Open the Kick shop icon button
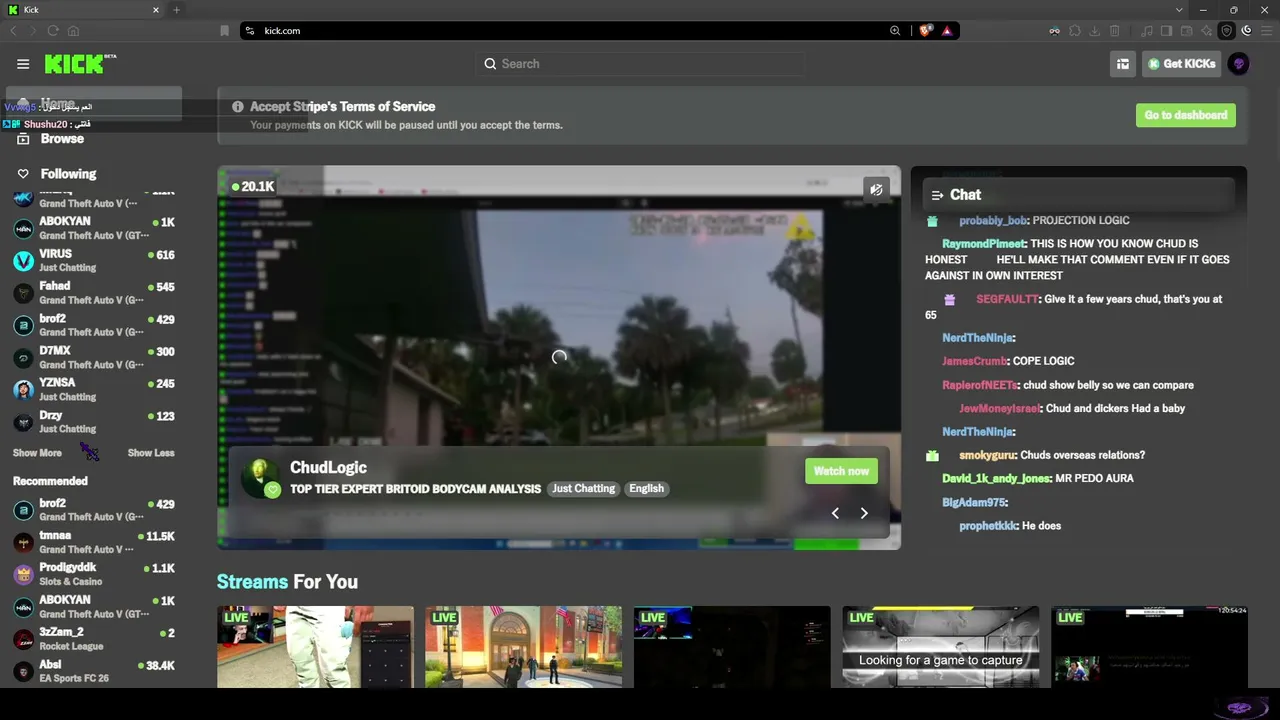1280x720 pixels. coord(1123,64)
